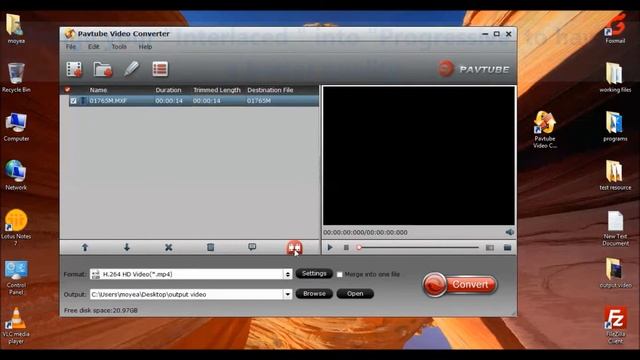640x360 pixels.
Task: Open New Text Document file
Action: (616, 228)
